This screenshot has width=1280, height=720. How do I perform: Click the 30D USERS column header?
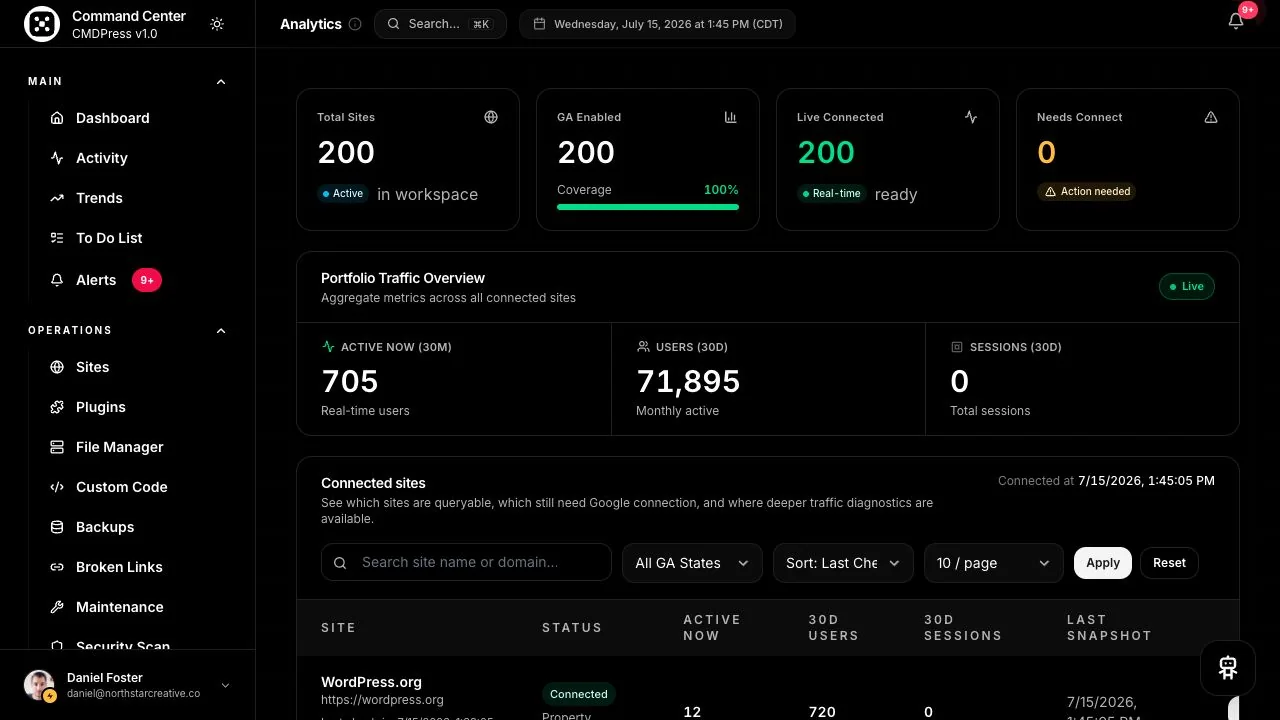(x=833, y=628)
